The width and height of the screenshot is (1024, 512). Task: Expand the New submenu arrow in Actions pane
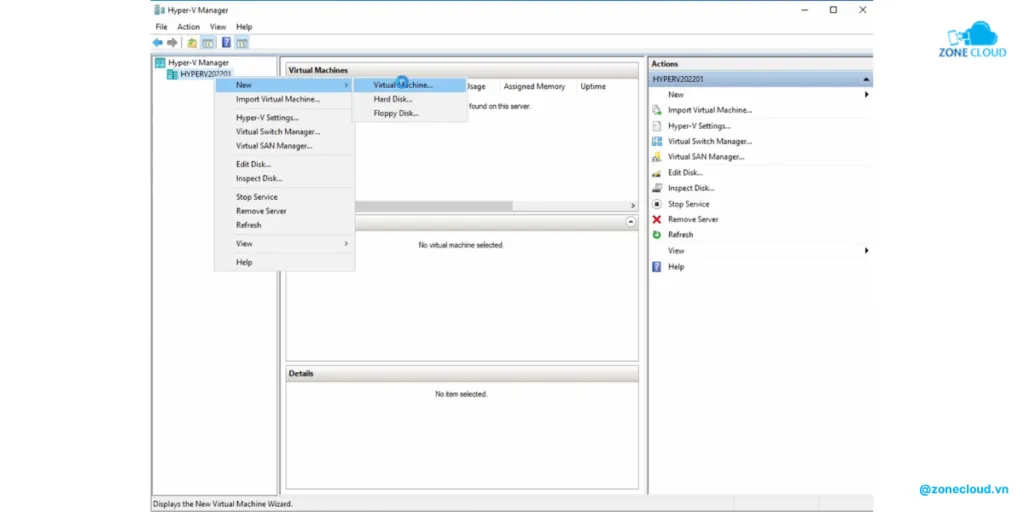pos(867,95)
